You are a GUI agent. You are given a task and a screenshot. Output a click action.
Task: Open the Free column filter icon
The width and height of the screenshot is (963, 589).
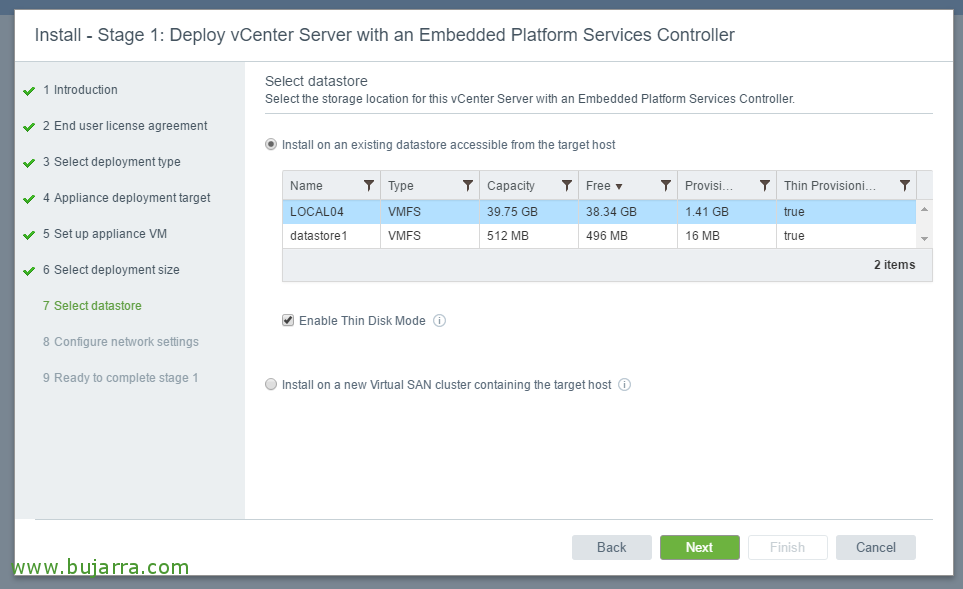coord(665,185)
